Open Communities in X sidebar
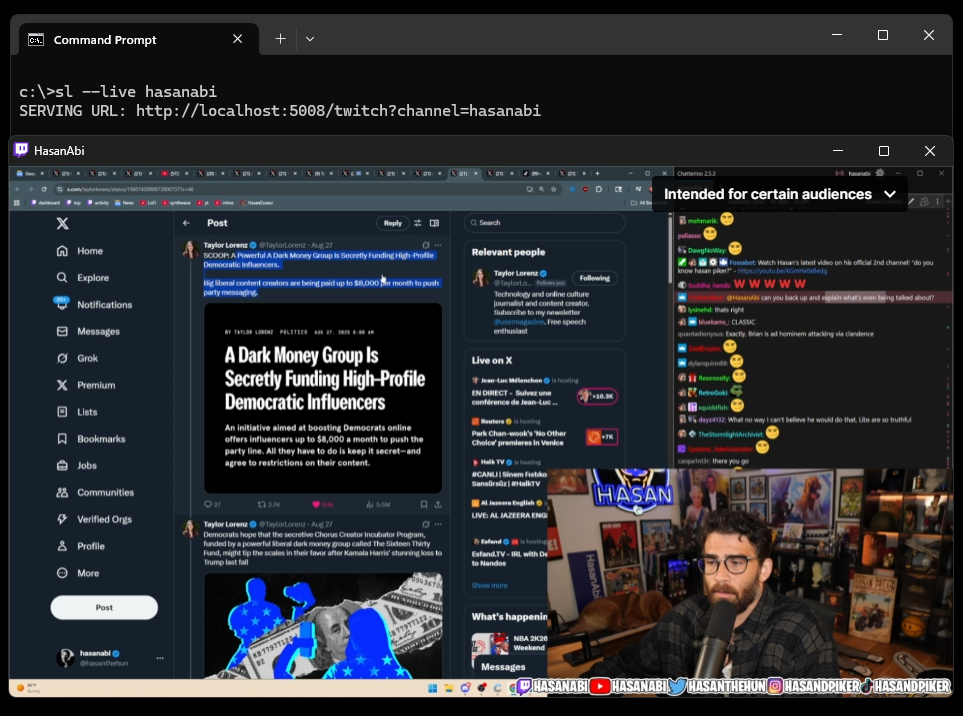 pyautogui.click(x=95, y=492)
